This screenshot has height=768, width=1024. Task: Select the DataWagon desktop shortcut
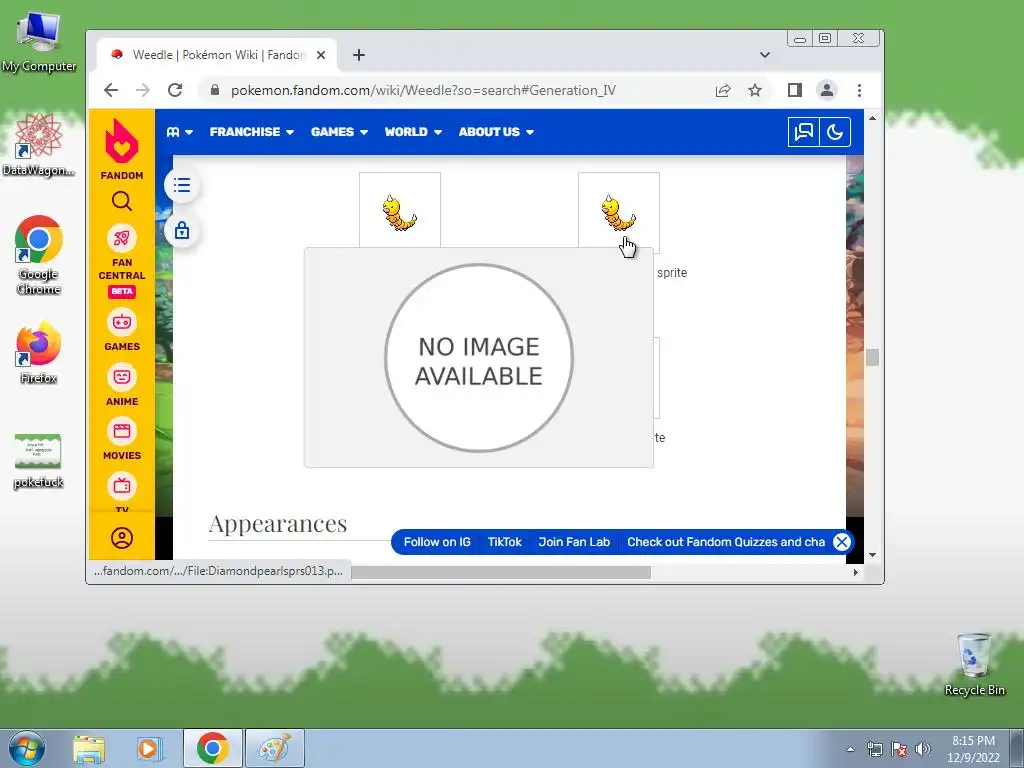39,145
